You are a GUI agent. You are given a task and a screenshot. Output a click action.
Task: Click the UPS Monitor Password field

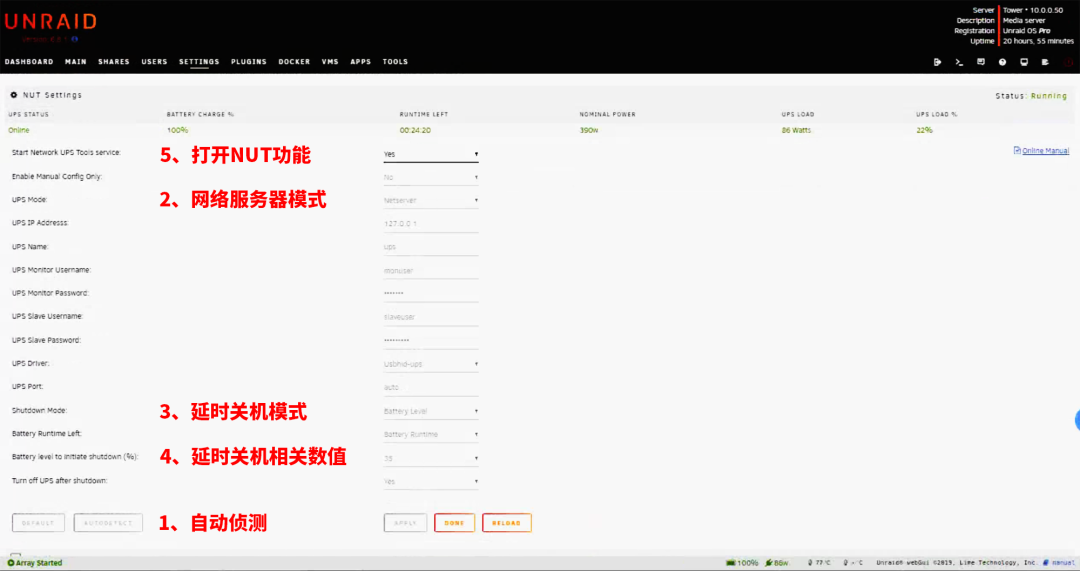coord(431,294)
